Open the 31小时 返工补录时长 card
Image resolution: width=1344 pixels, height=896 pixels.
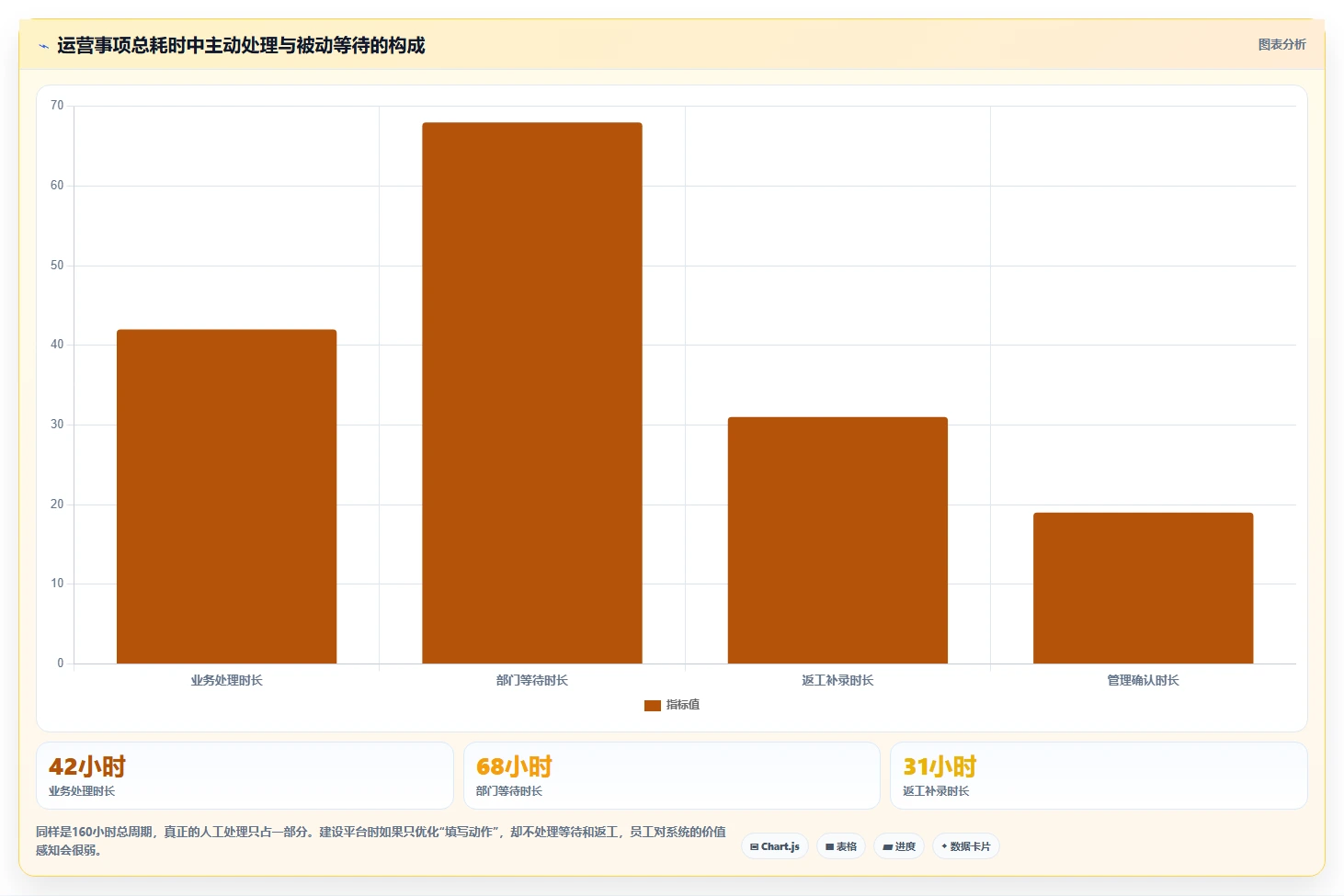click(x=1099, y=776)
